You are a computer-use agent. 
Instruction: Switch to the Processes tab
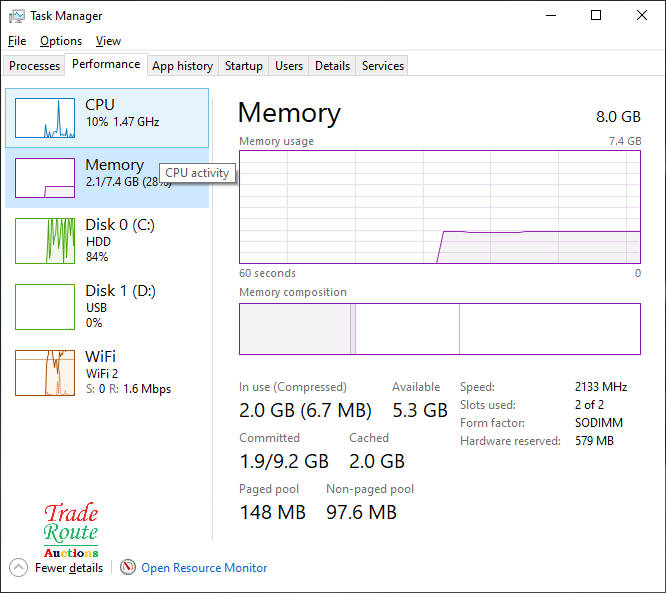[35, 66]
